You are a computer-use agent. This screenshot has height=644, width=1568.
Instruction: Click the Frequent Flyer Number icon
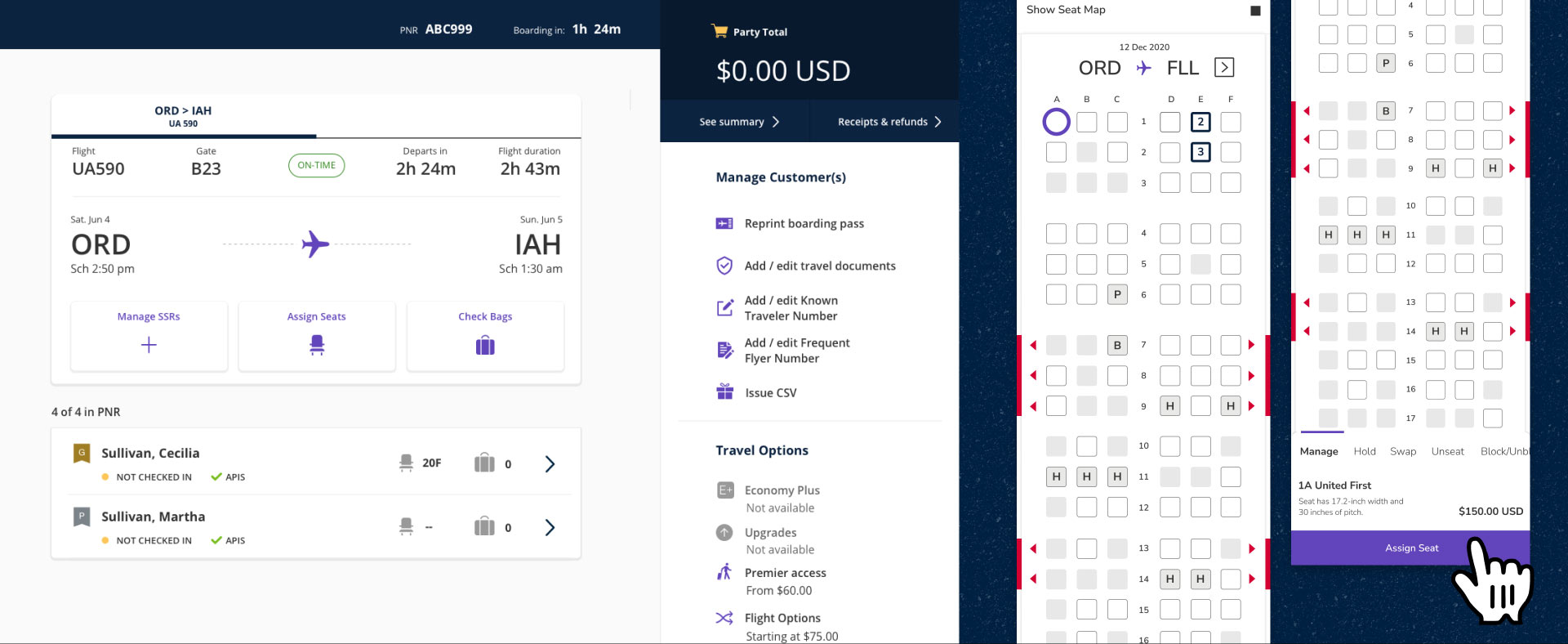[x=724, y=351]
